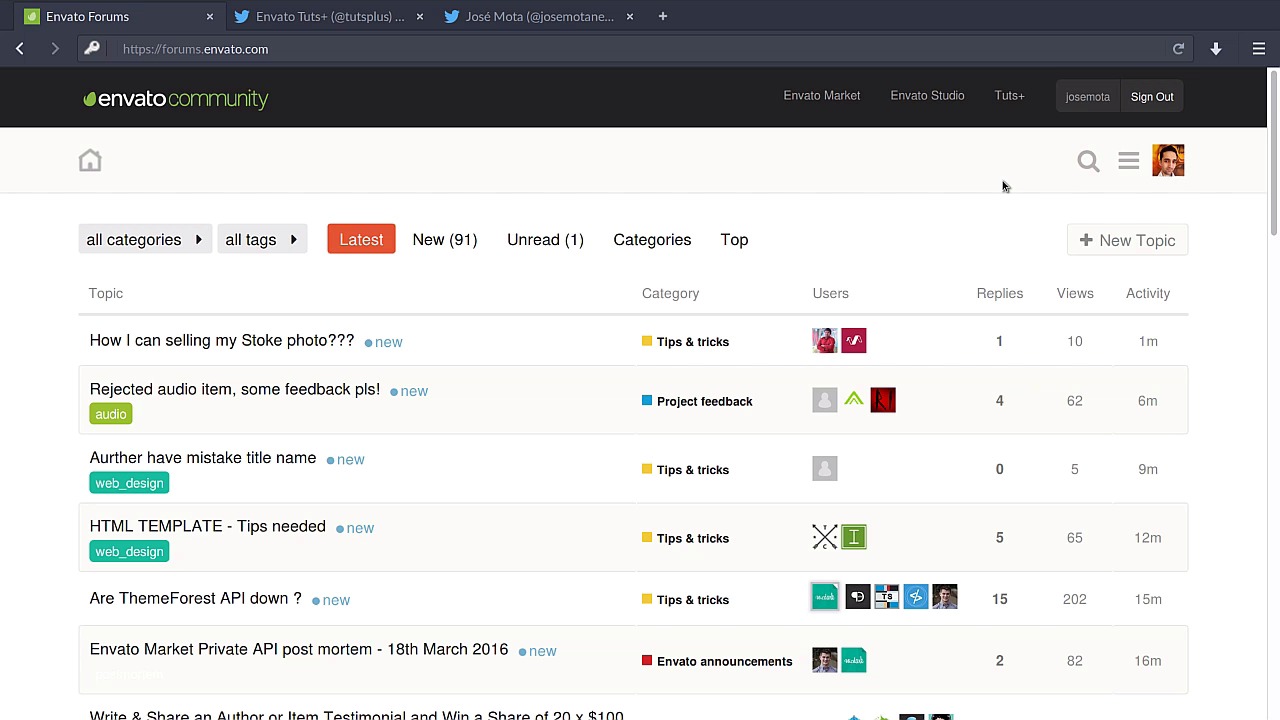Expand the all tags dropdown

pos(262,240)
